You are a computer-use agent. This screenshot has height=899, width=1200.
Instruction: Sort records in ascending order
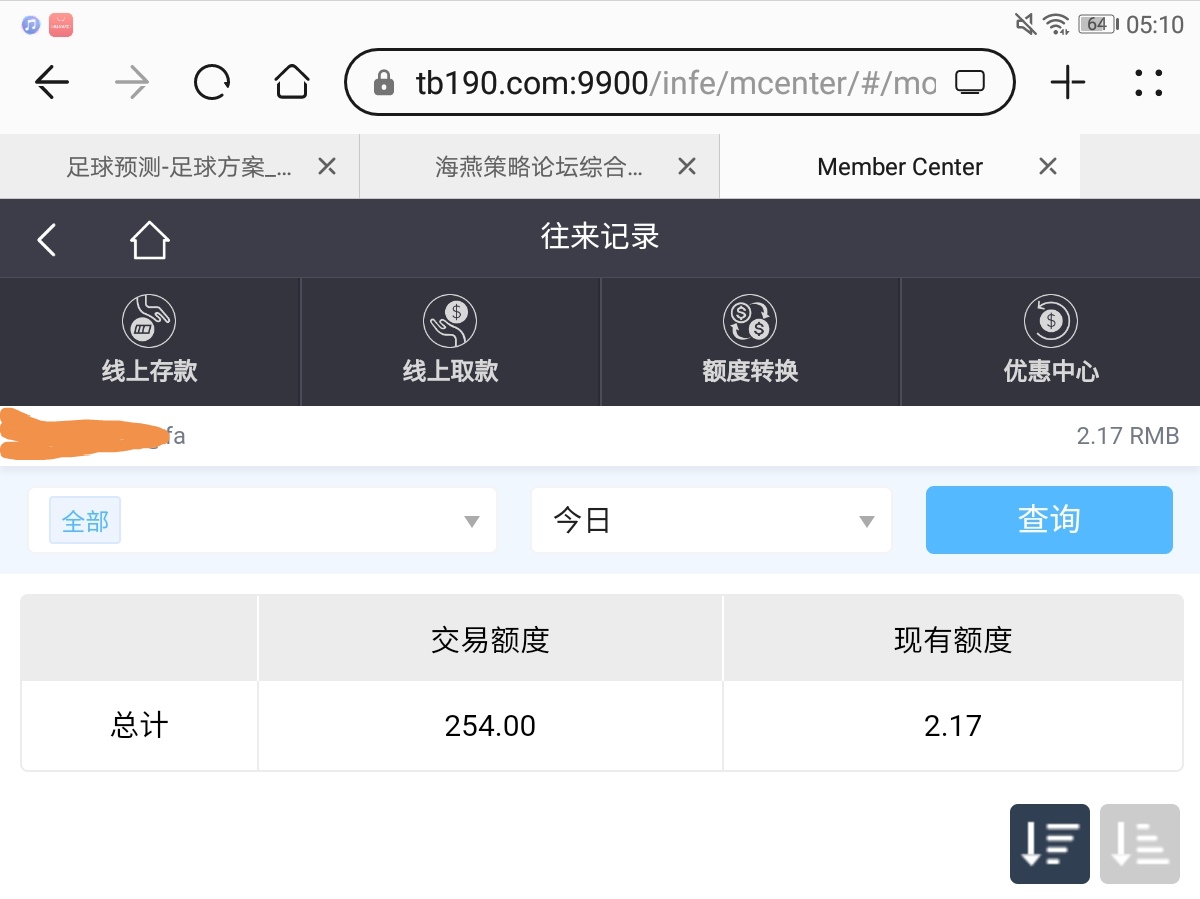click(x=1139, y=844)
